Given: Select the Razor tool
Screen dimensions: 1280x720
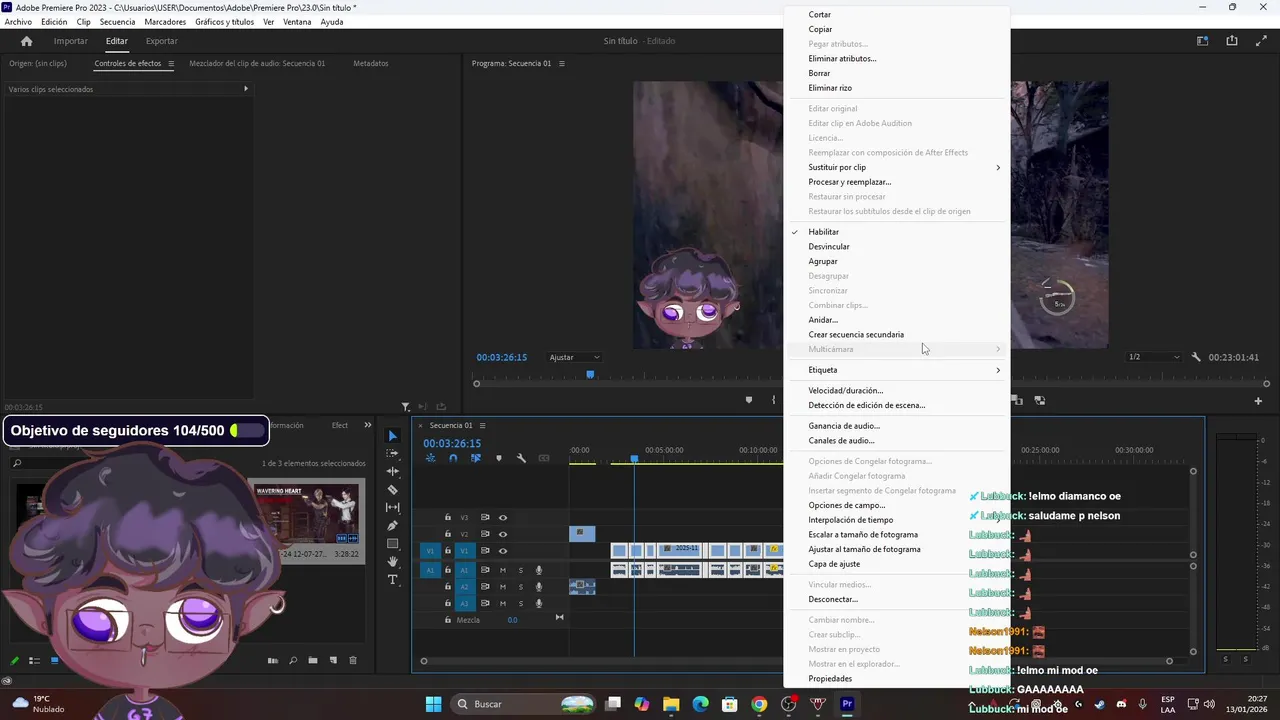Looking at the screenshot, I should click(x=392, y=490).
